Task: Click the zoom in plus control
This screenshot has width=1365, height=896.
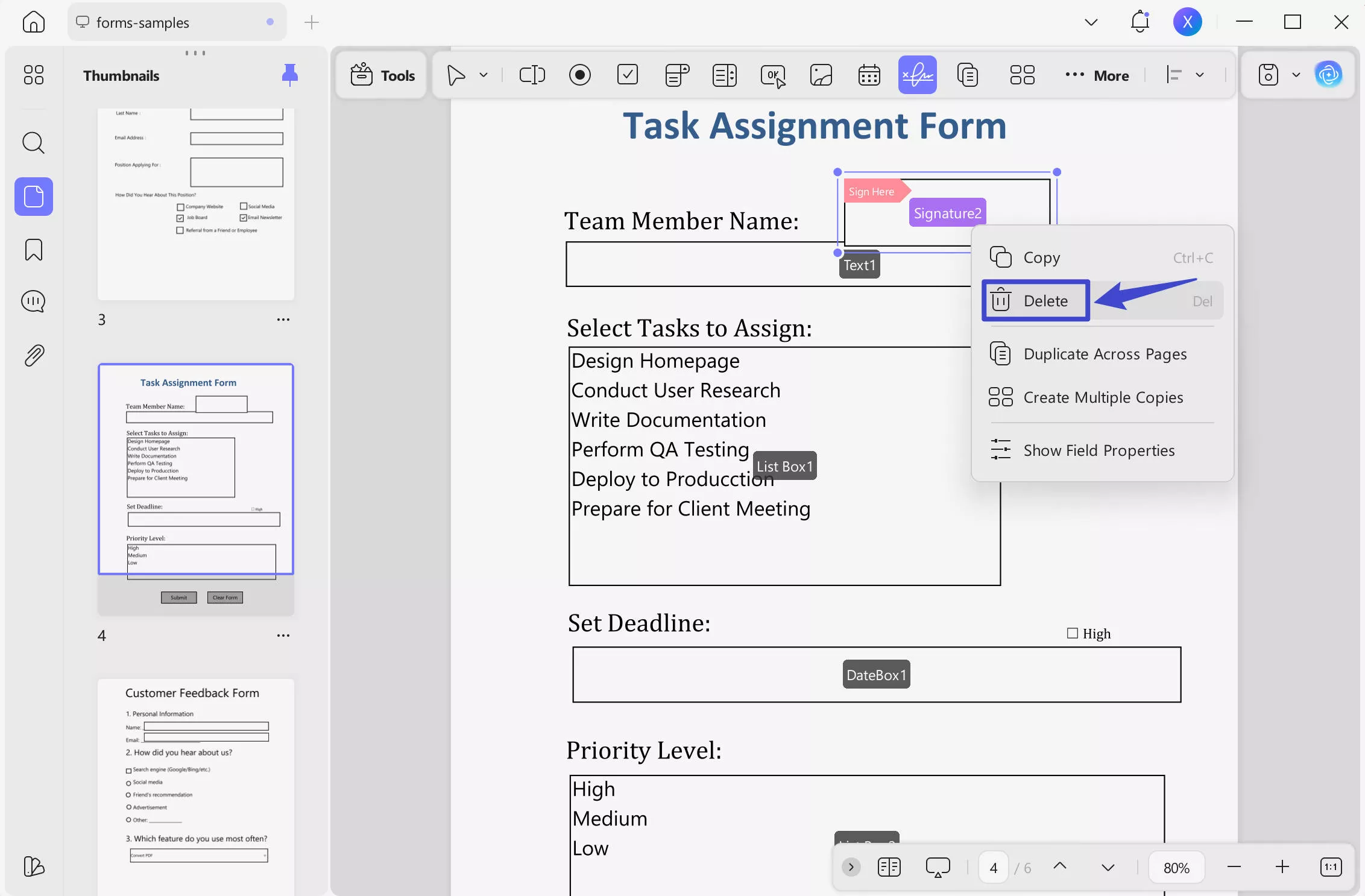Action: coord(1282,867)
